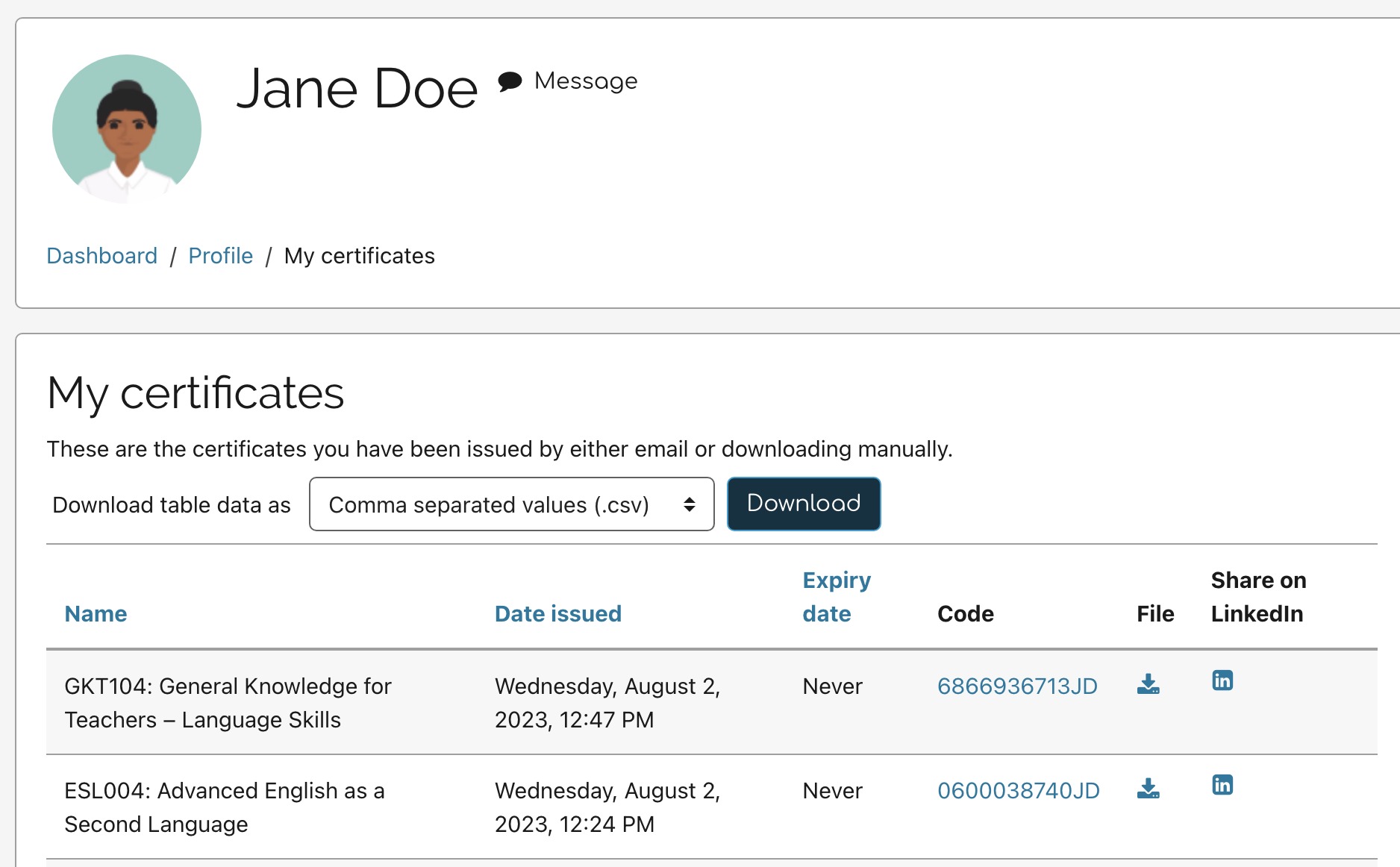This screenshot has height=867, width=1400.
Task: Sort table by Expiry date
Action: 836,596
